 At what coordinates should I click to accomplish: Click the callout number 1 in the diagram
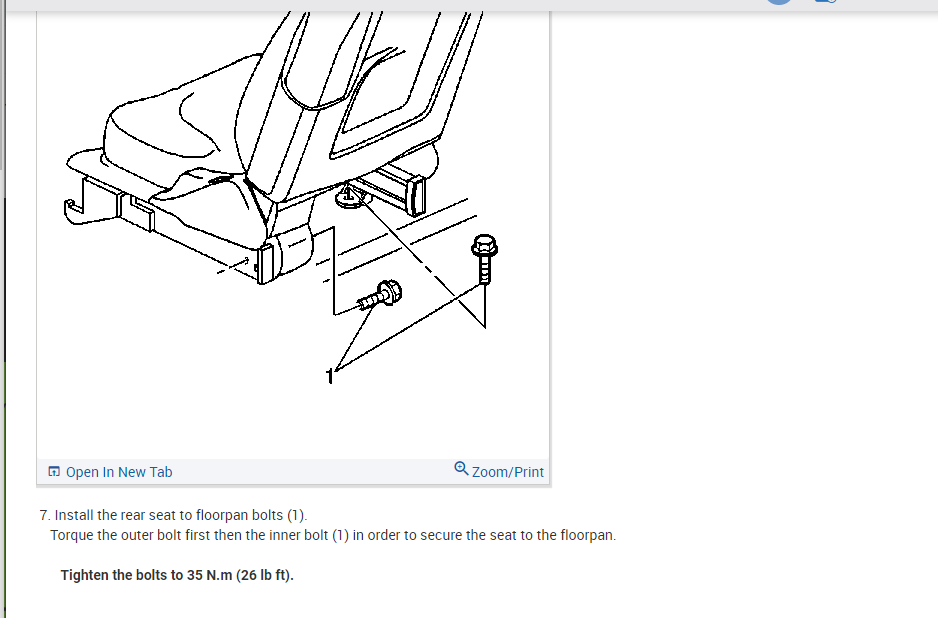click(329, 376)
